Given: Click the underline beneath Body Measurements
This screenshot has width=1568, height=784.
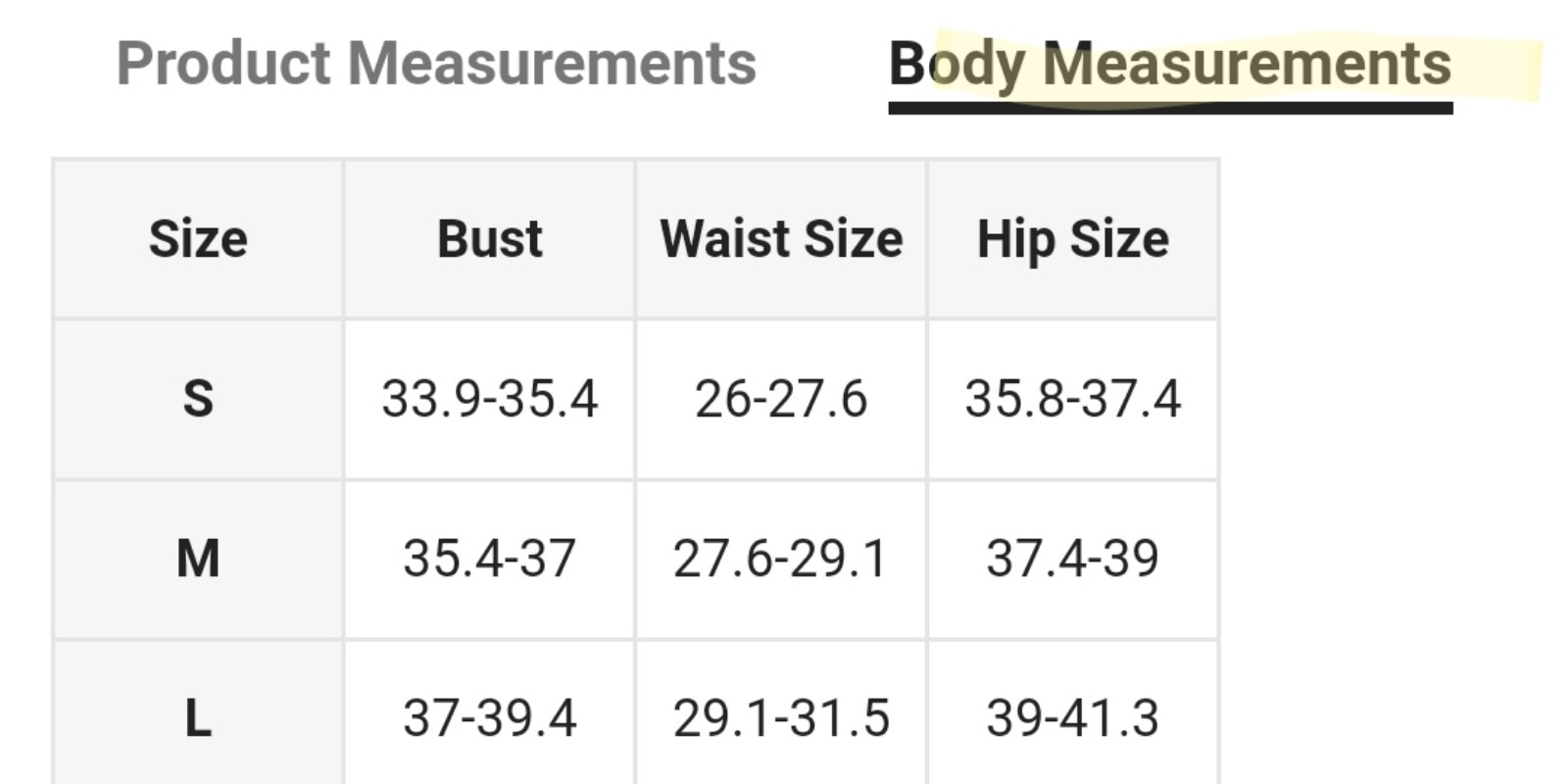Looking at the screenshot, I should point(1170,107).
